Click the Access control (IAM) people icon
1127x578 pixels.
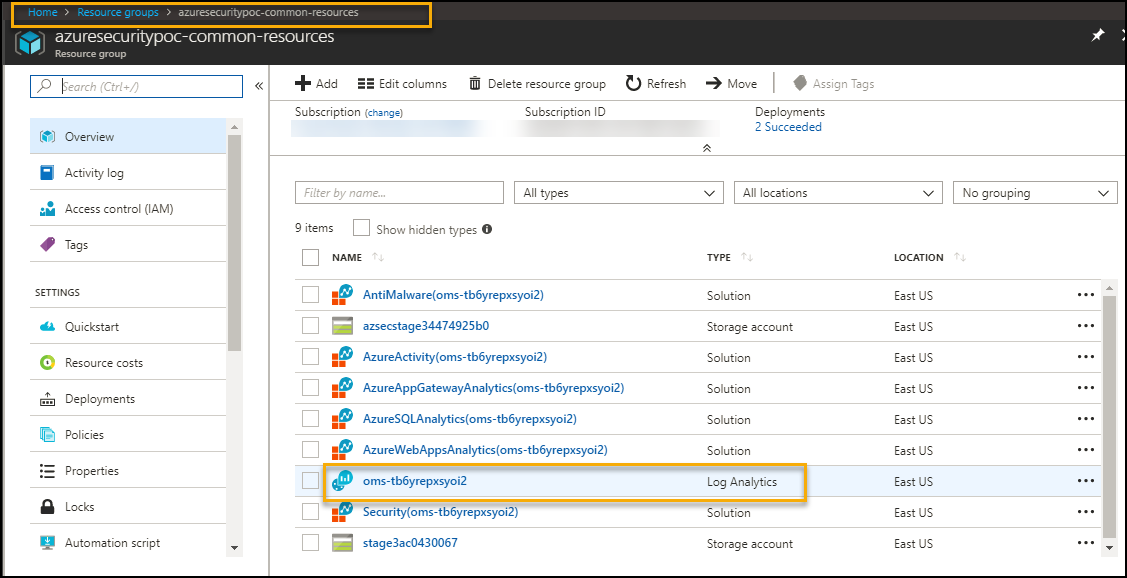pos(47,209)
